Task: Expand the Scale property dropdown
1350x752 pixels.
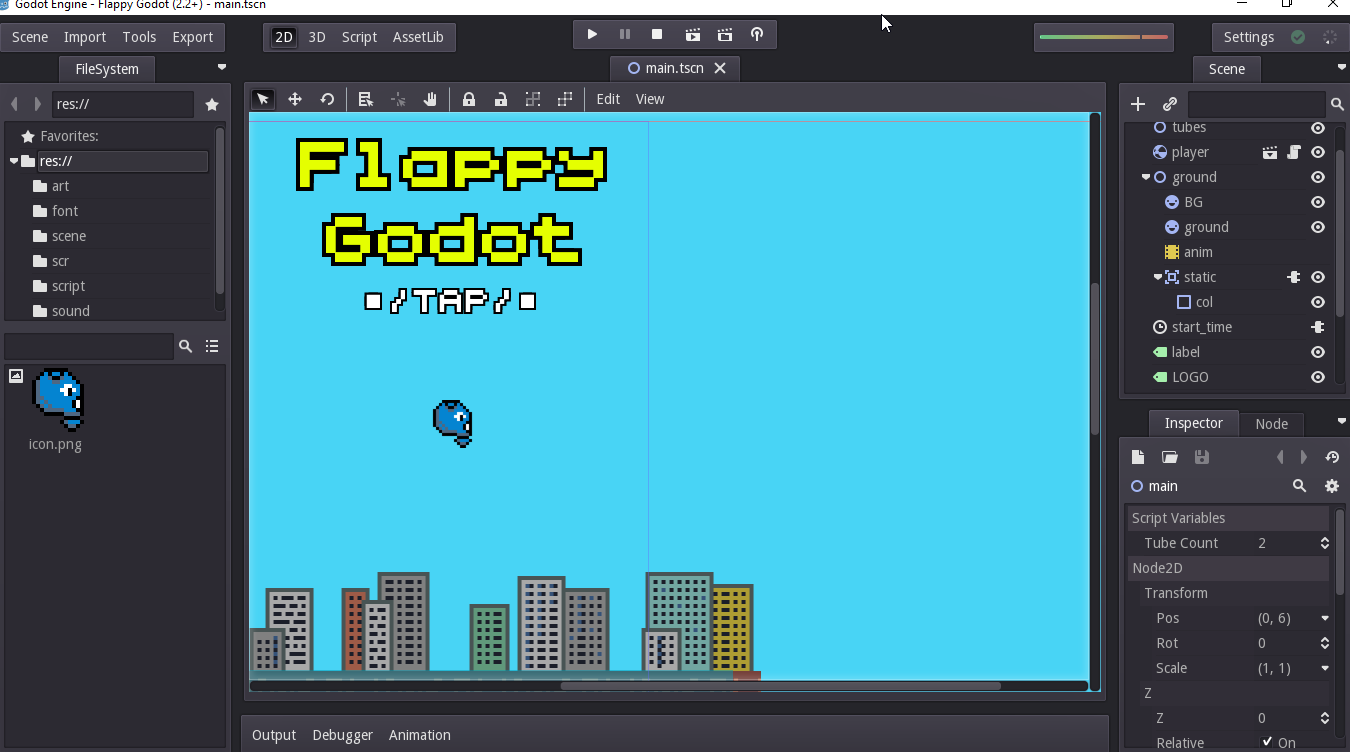Action: [x=1325, y=668]
